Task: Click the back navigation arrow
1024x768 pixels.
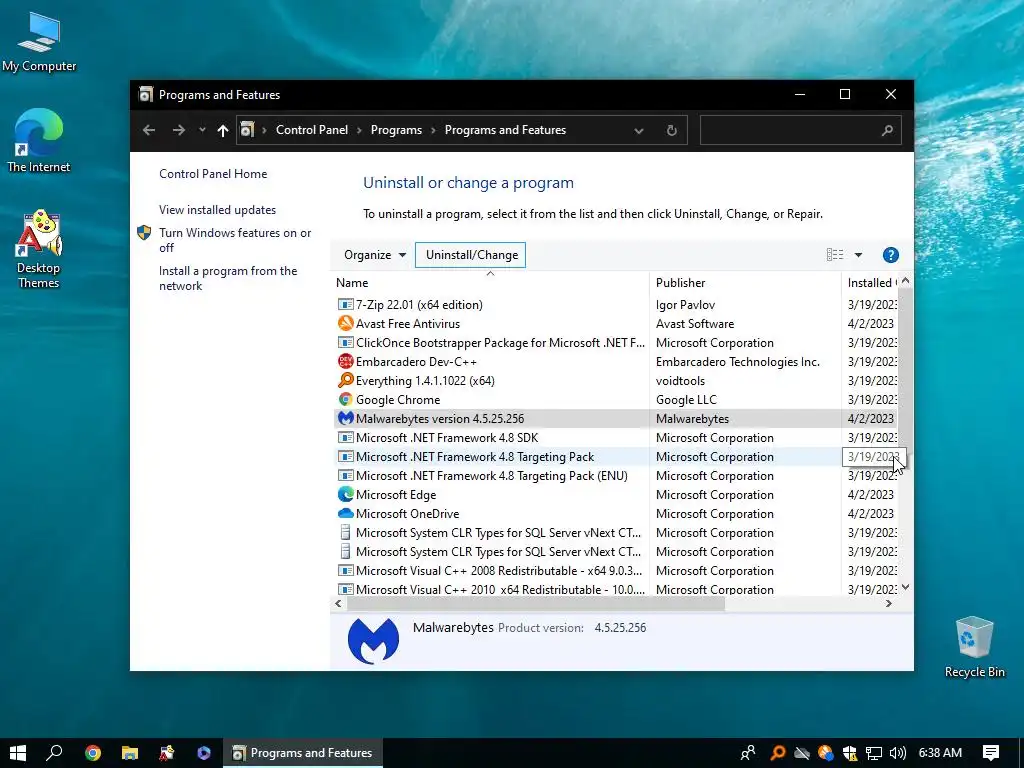Action: 149,130
